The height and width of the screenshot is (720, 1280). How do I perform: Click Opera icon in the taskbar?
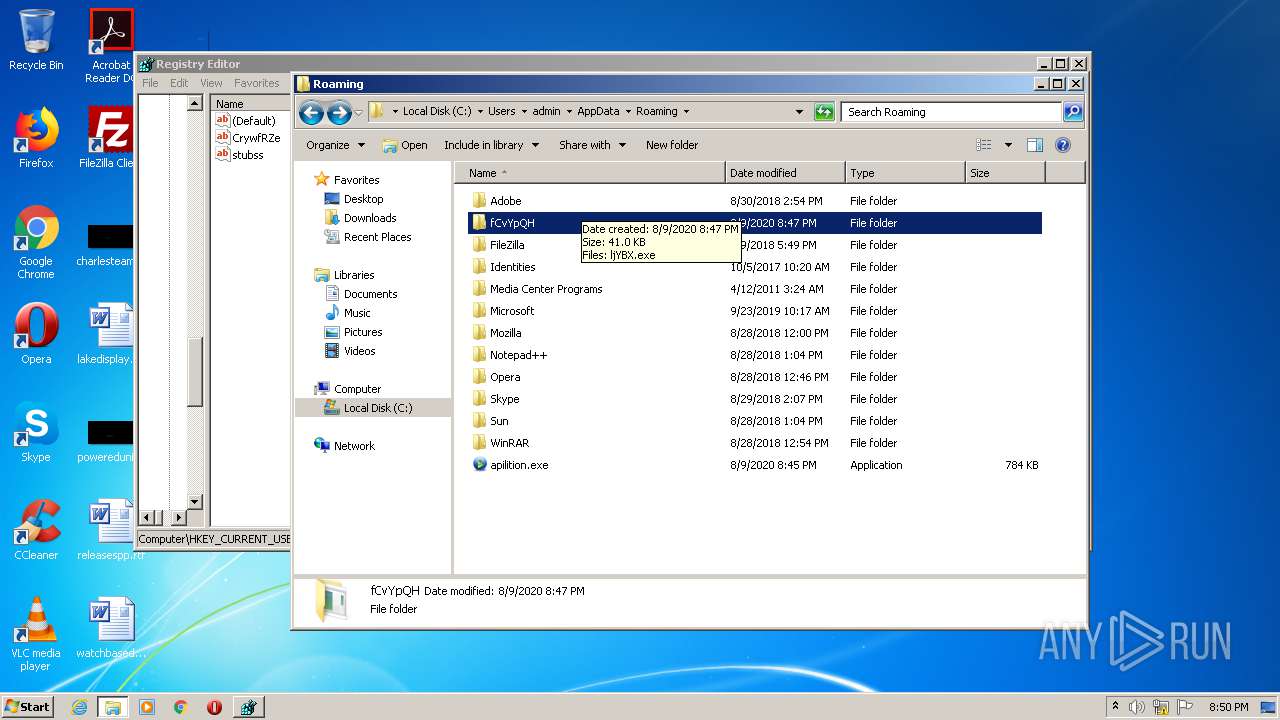point(214,707)
